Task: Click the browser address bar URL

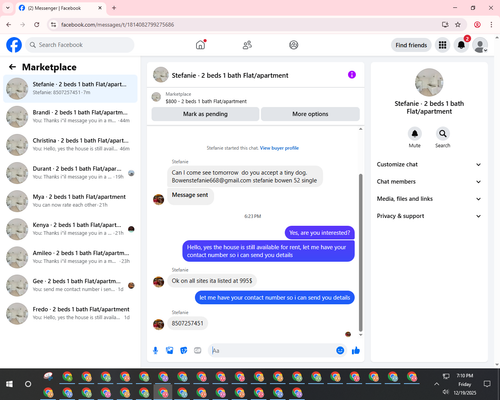Action: pos(117,25)
